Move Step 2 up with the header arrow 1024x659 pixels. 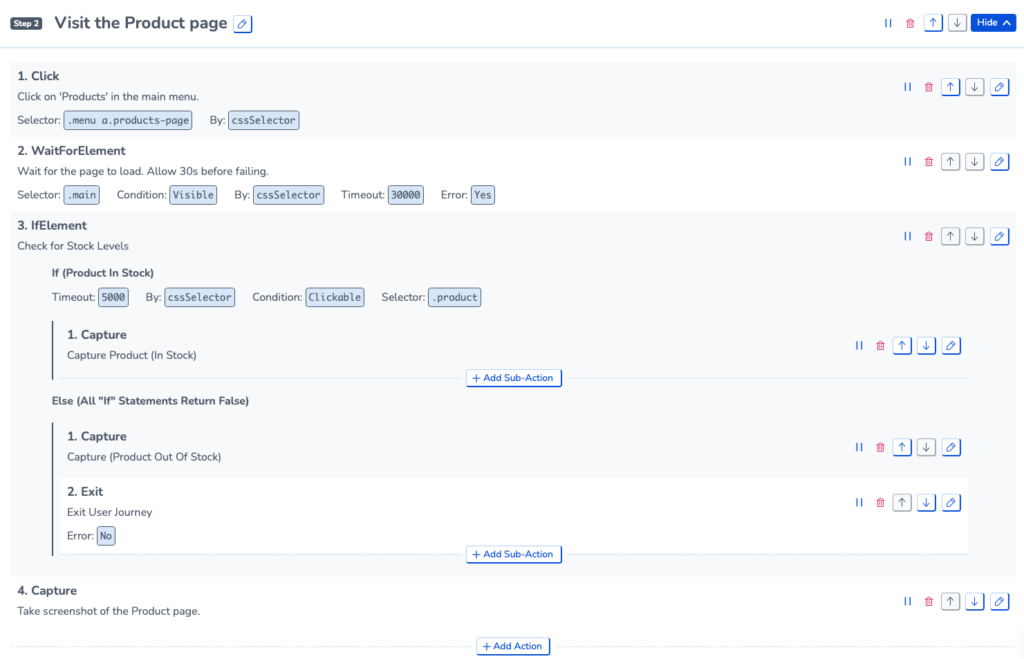(933, 23)
